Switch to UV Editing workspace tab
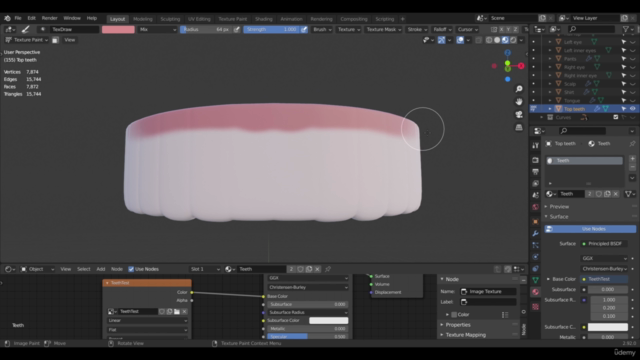The image size is (640, 360). 199,19
